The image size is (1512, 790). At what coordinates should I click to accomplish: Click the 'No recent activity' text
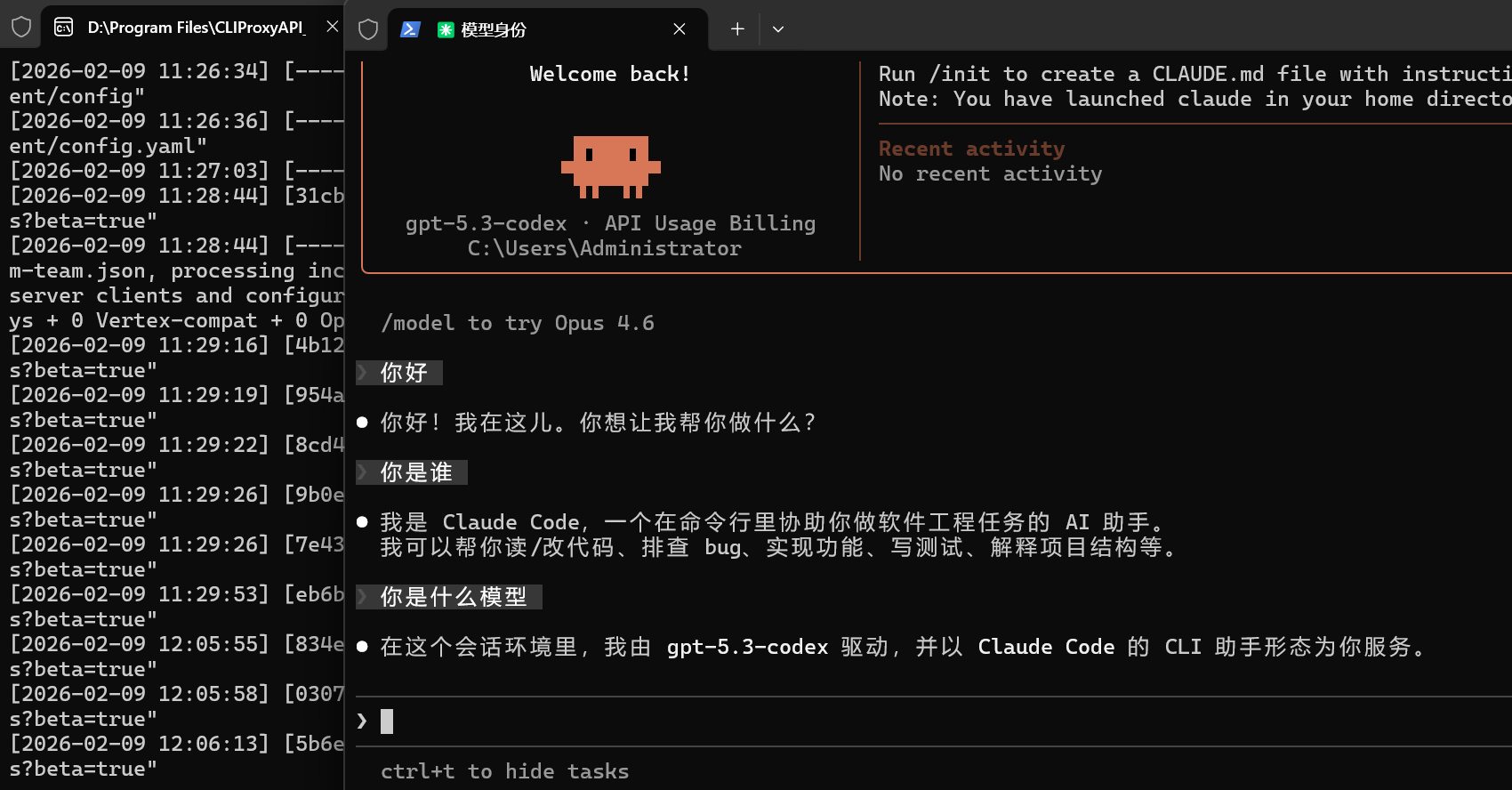[990, 173]
